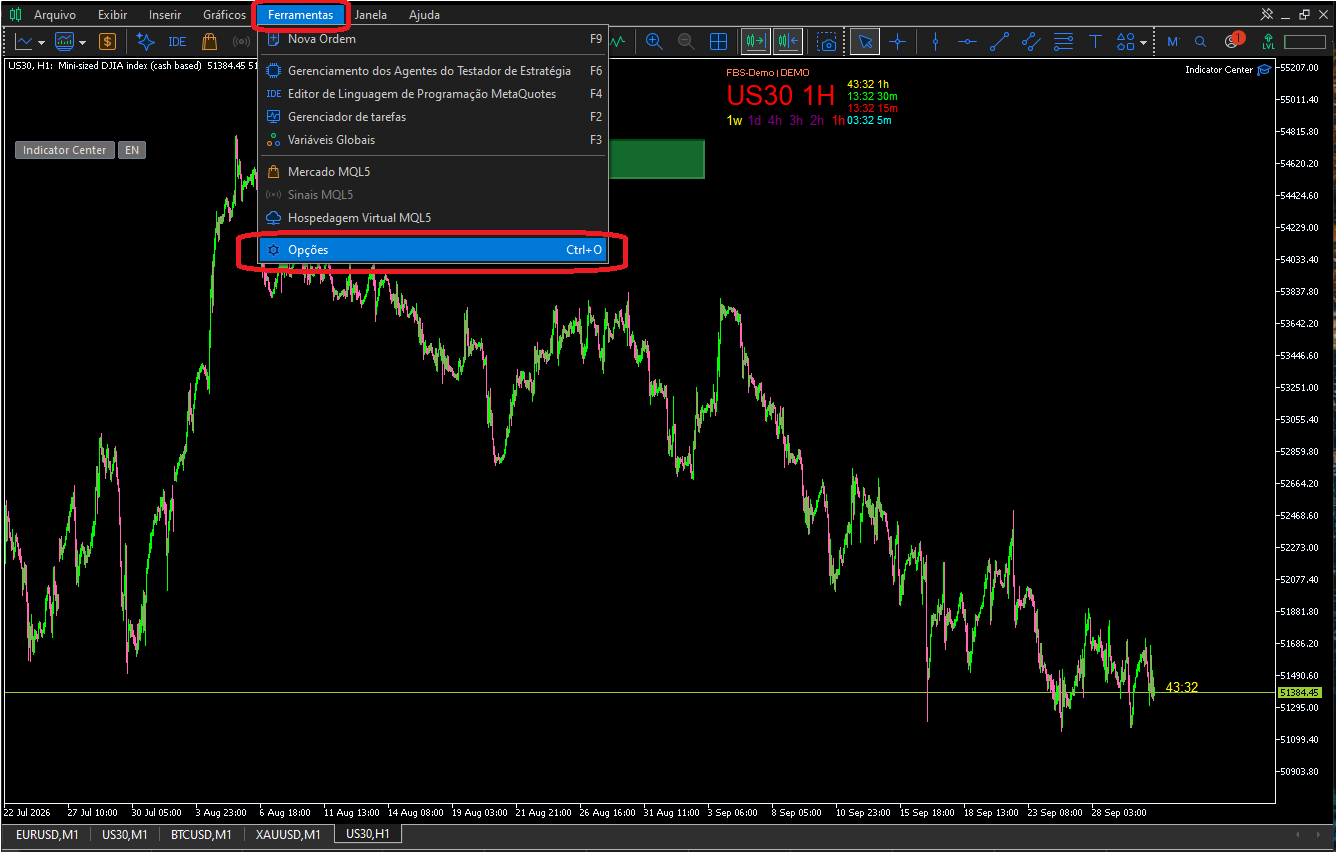The width and height of the screenshot is (1339, 853).
Task: Select the Fibonacci retracement tool
Action: pyautogui.click(x=1063, y=42)
